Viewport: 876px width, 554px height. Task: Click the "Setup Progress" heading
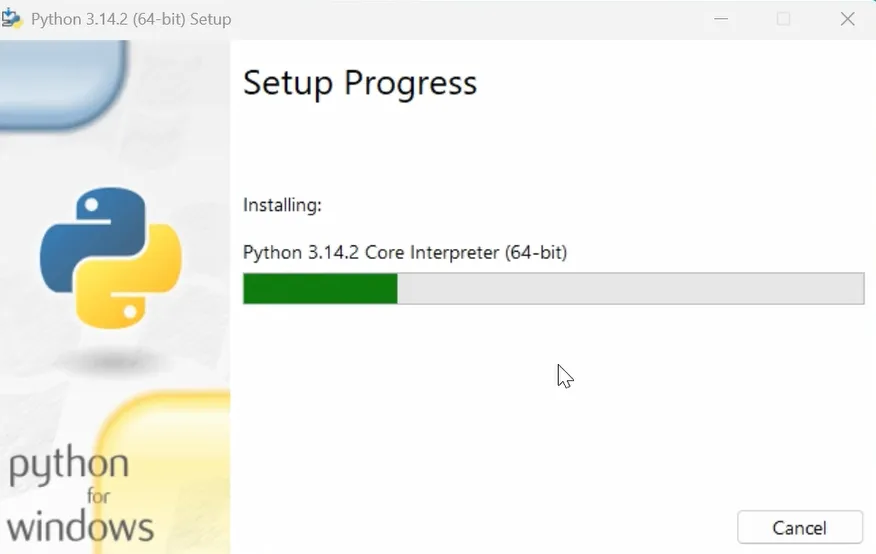[360, 83]
